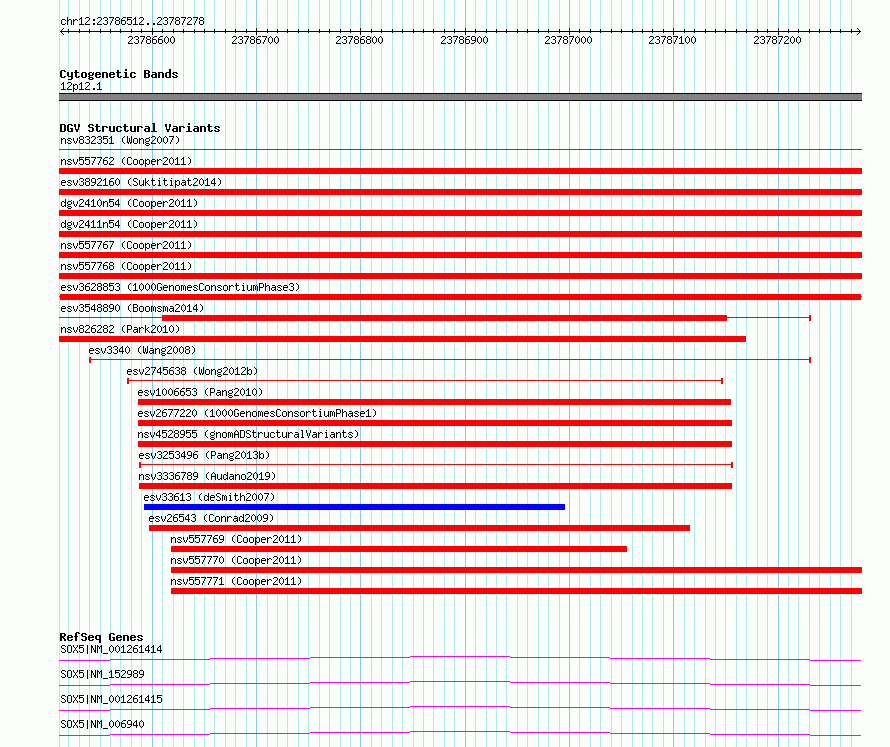Click the nsv832351 (Wong2007) variant label
This screenshot has height=747, width=890.
(x=120, y=140)
